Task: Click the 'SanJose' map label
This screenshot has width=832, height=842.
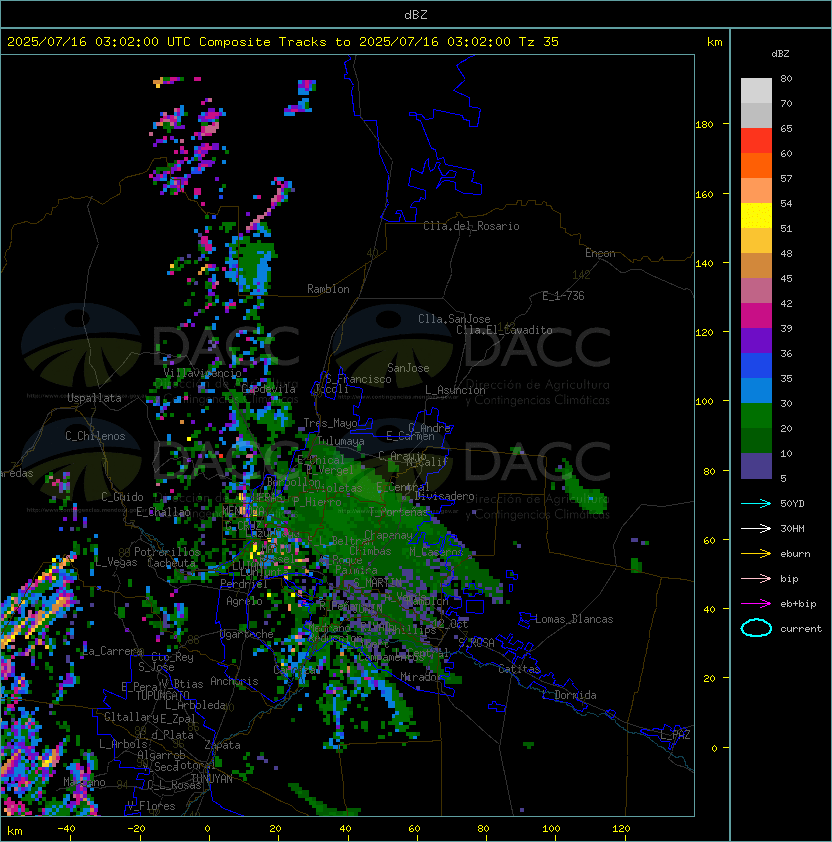Action: pyautogui.click(x=408, y=368)
